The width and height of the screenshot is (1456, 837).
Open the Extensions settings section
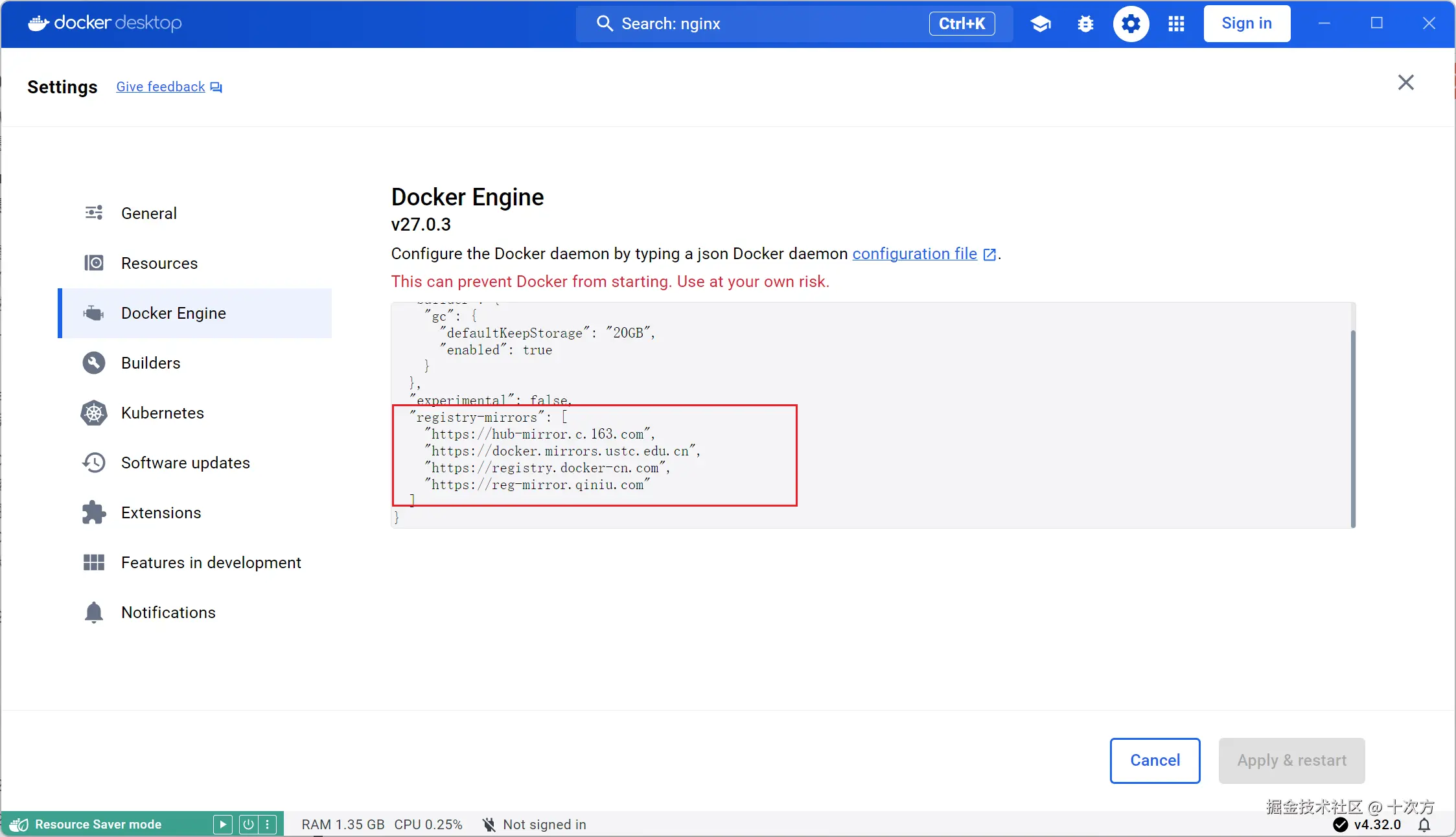click(x=194, y=512)
